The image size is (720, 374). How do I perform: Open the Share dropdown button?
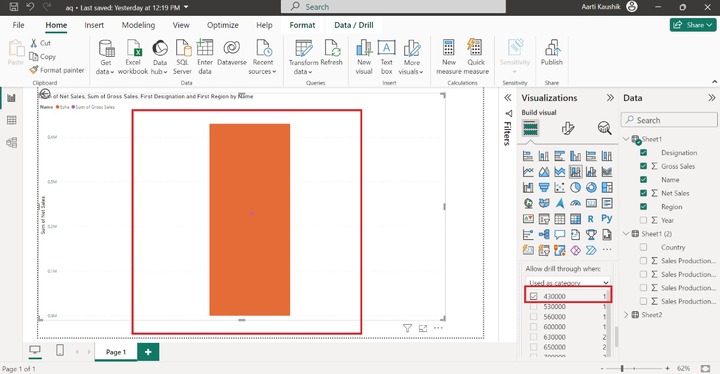click(692, 25)
